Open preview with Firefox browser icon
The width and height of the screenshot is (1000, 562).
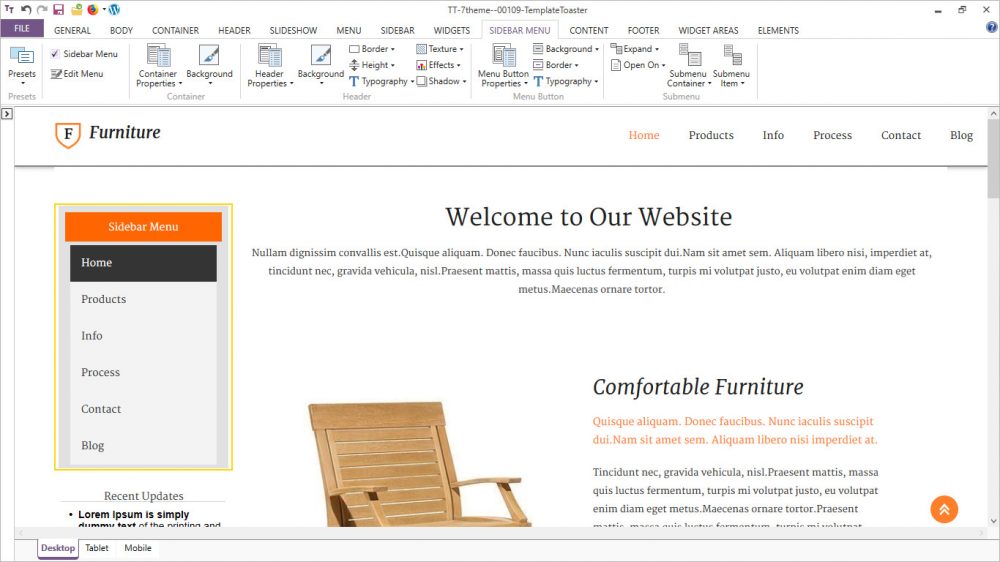pyautogui.click(x=92, y=9)
